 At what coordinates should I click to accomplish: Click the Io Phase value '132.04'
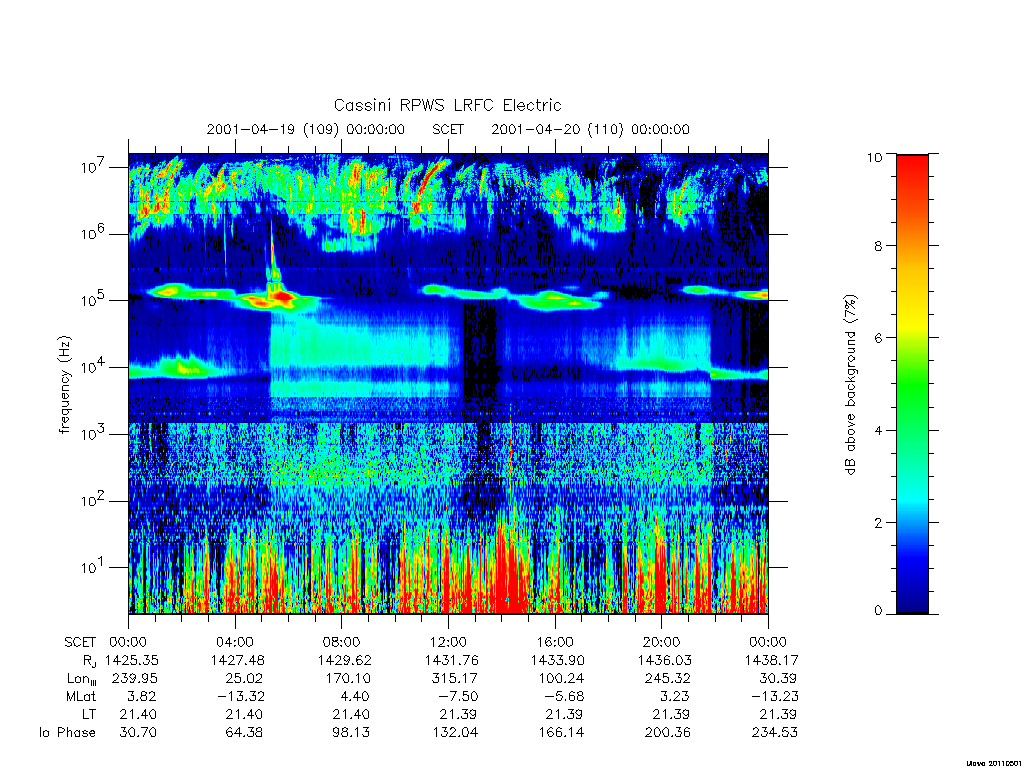(x=455, y=733)
